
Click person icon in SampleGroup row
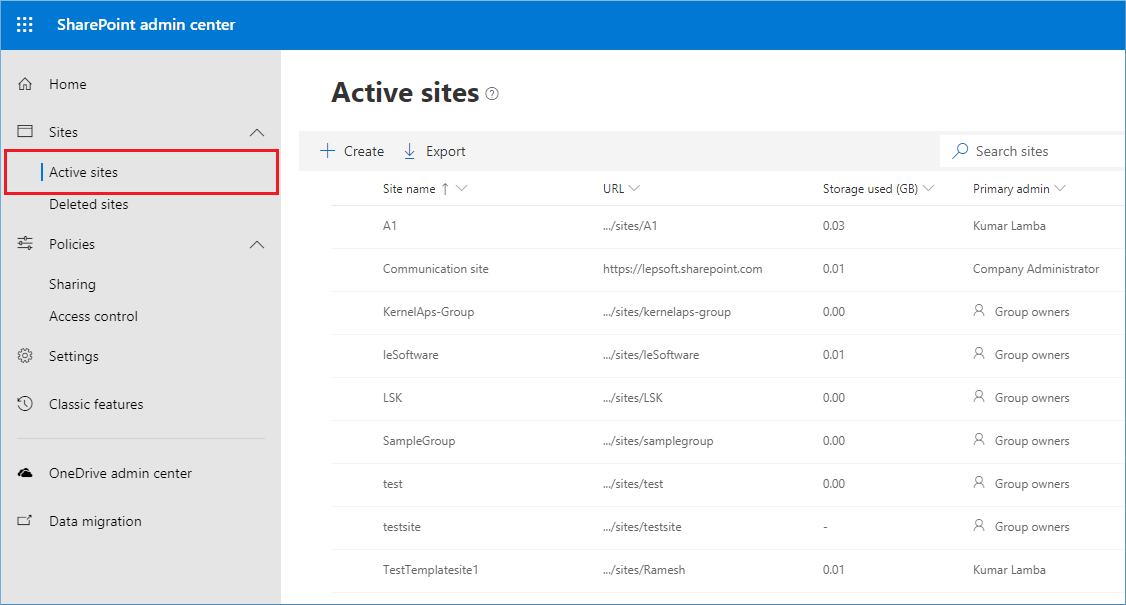point(979,440)
